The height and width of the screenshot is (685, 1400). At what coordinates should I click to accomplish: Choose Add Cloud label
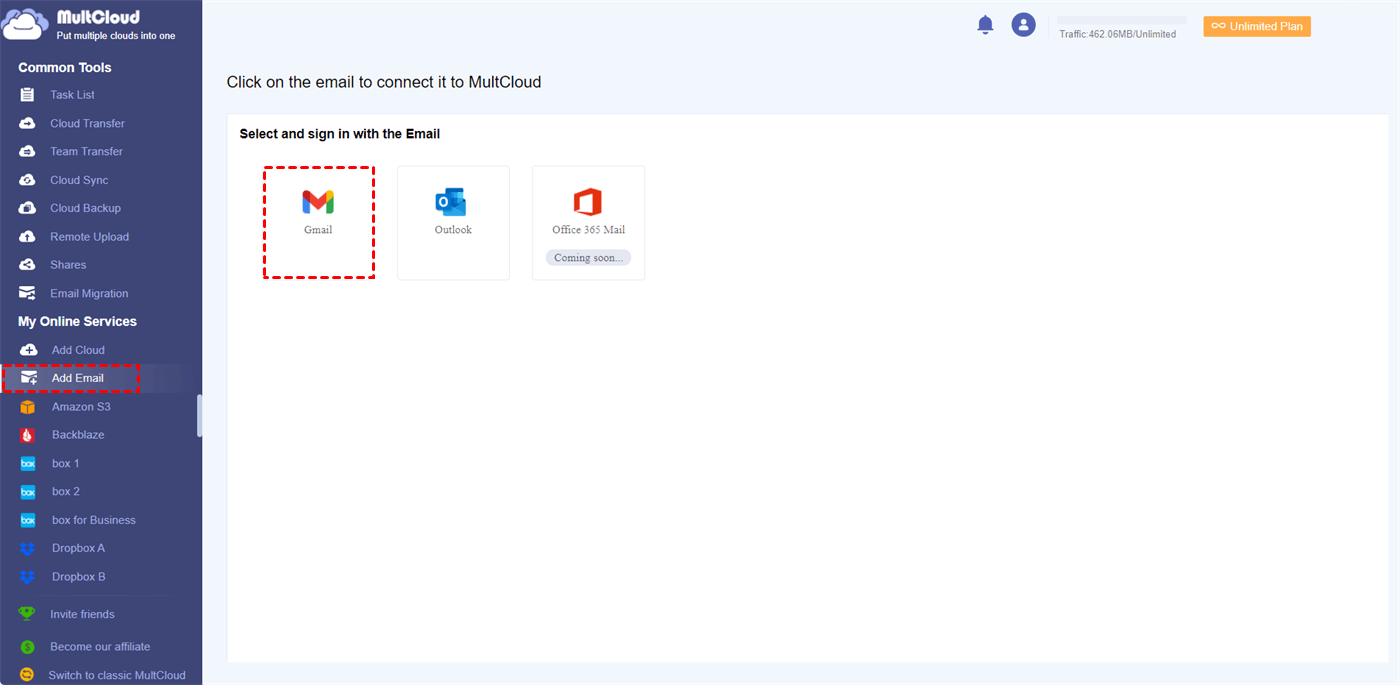[78, 350]
